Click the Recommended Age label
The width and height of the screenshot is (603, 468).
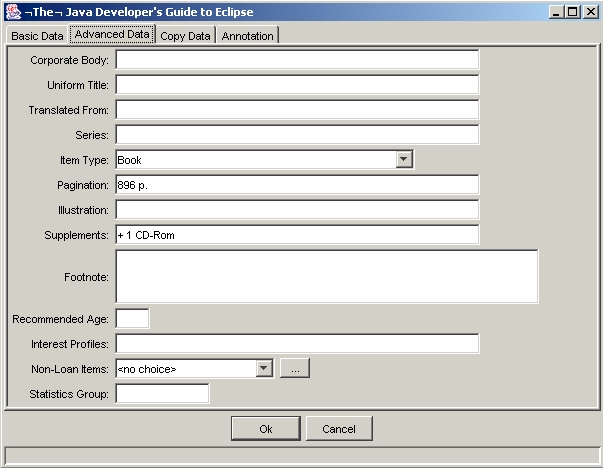click(60, 319)
